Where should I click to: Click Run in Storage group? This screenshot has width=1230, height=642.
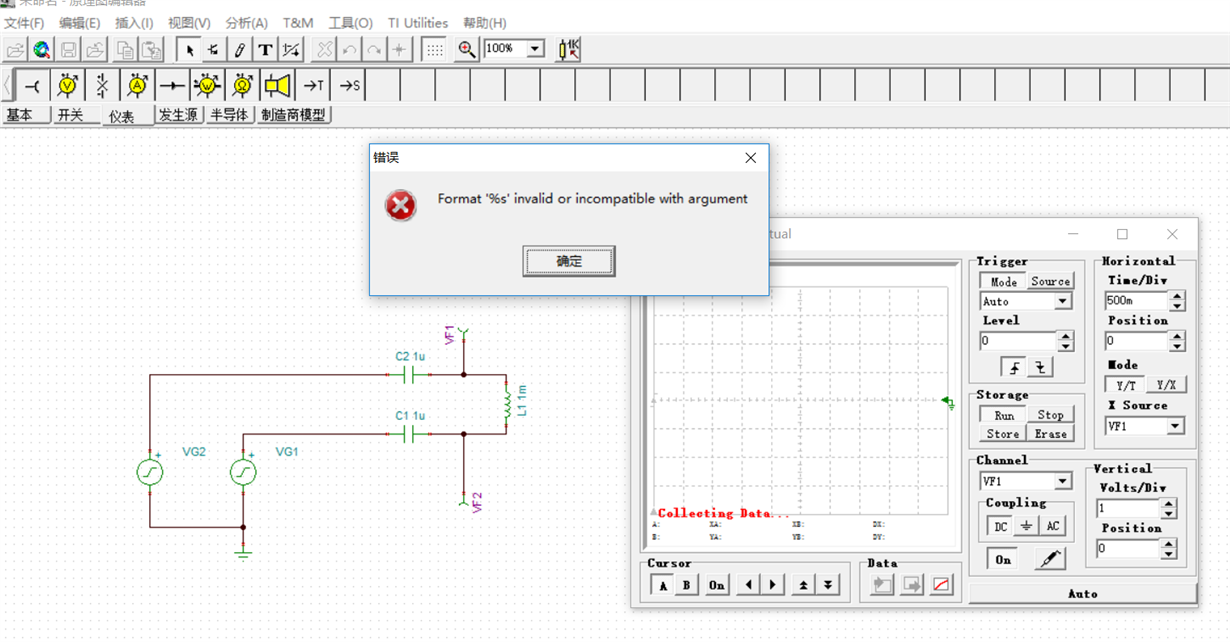pyautogui.click(x=1003, y=415)
